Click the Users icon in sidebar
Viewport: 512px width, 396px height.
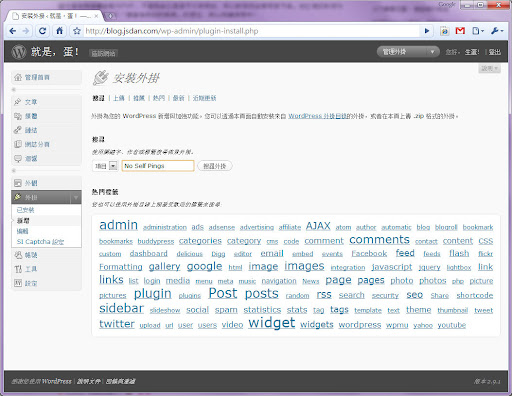18,255
